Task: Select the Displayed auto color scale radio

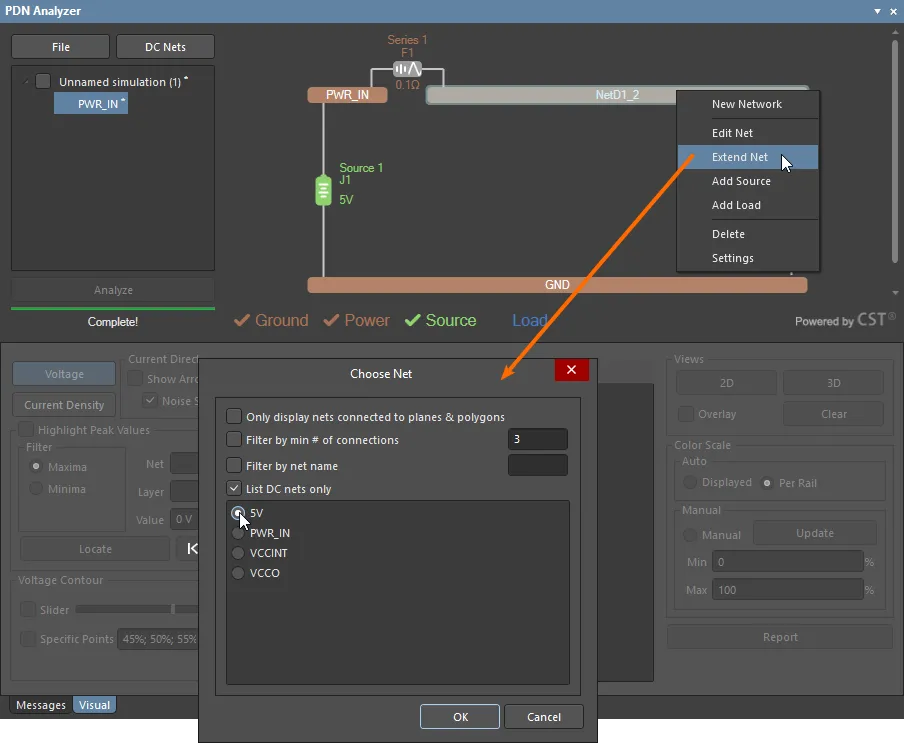Action: (690, 482)
